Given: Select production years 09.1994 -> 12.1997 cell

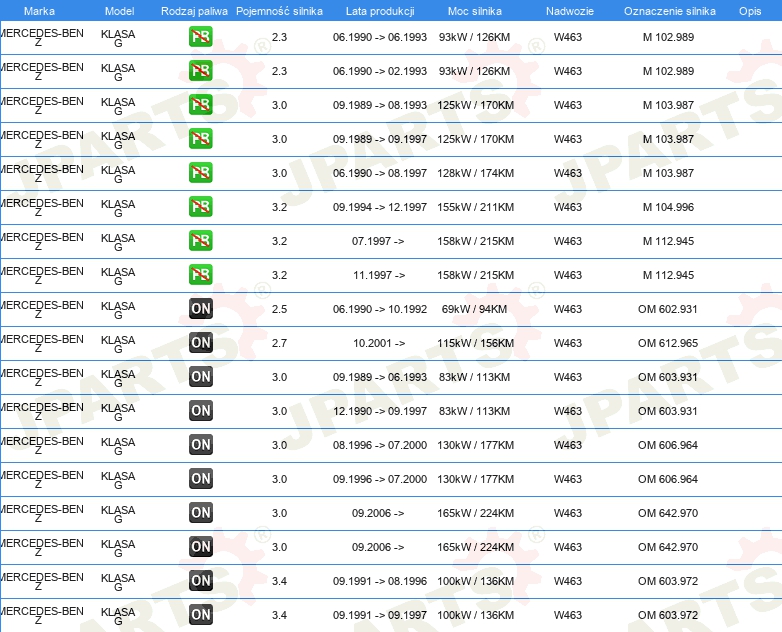Looking at the screenshot, I should pyautogui.click(x=380, y=207).
